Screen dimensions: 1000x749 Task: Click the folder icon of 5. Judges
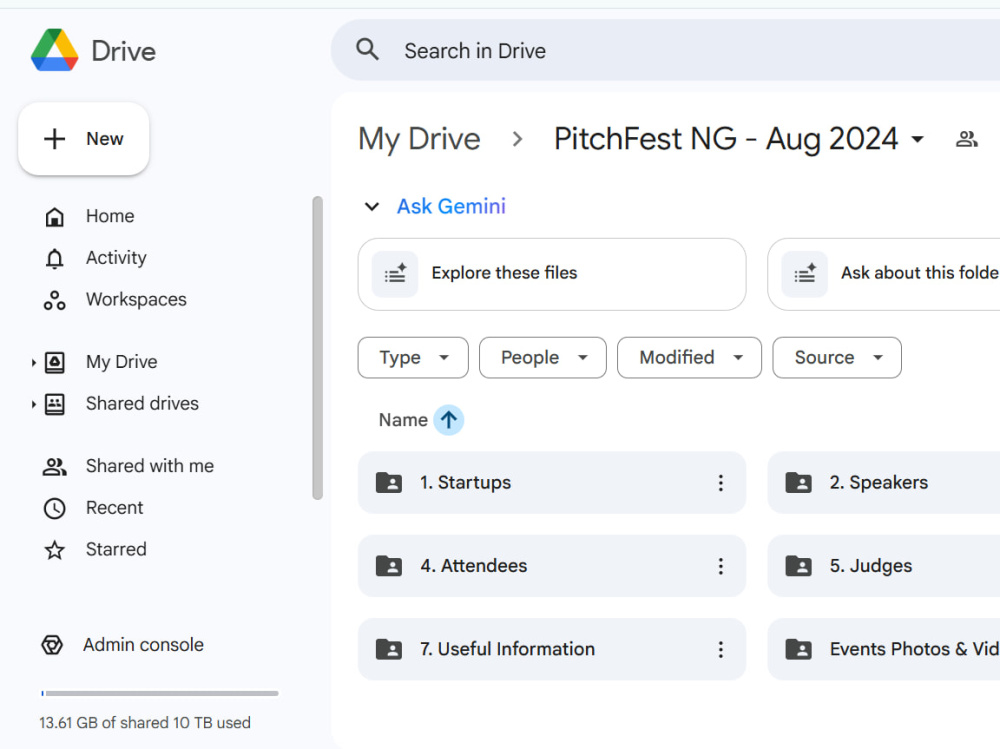click(798, 566)
